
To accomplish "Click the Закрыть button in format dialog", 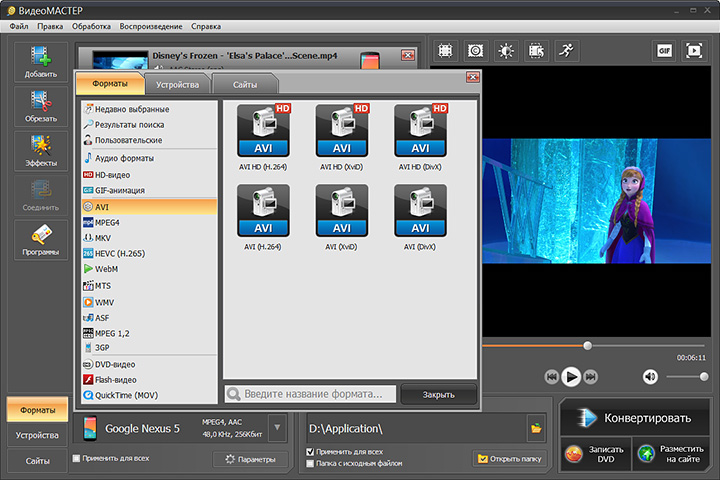I will [438, 395].
